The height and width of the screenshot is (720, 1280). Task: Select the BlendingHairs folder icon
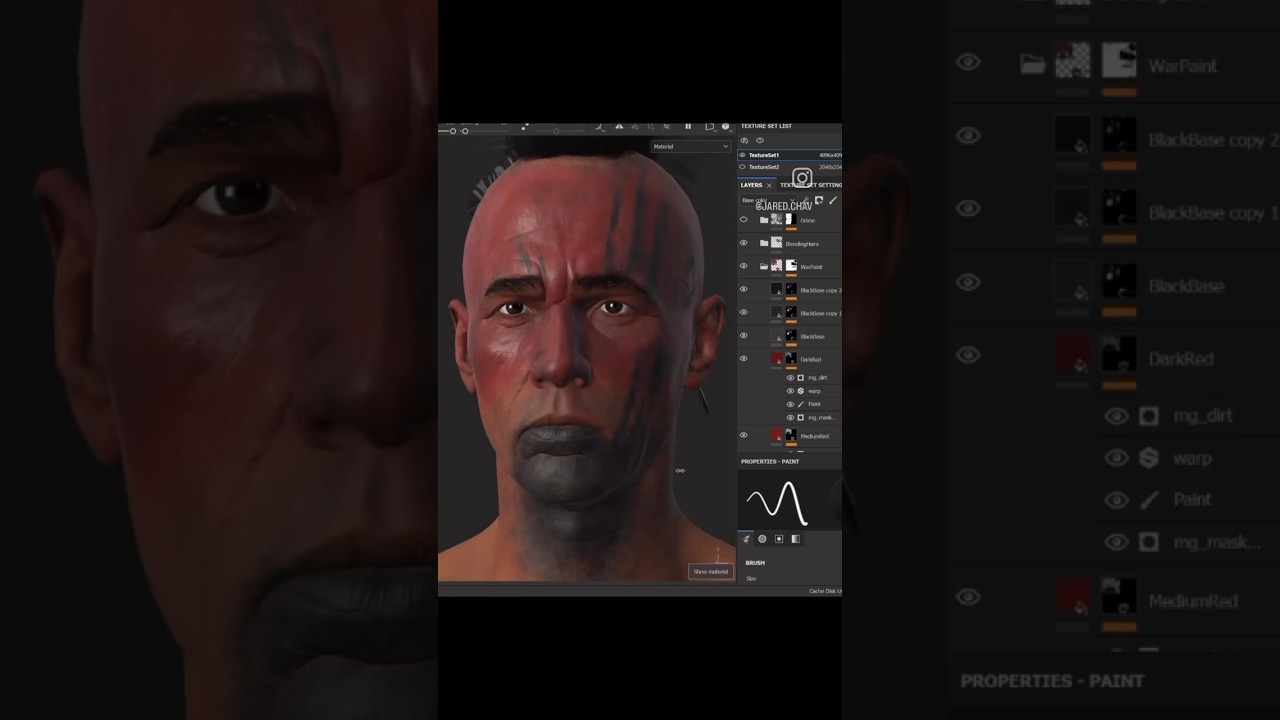[x=764, y=243]
